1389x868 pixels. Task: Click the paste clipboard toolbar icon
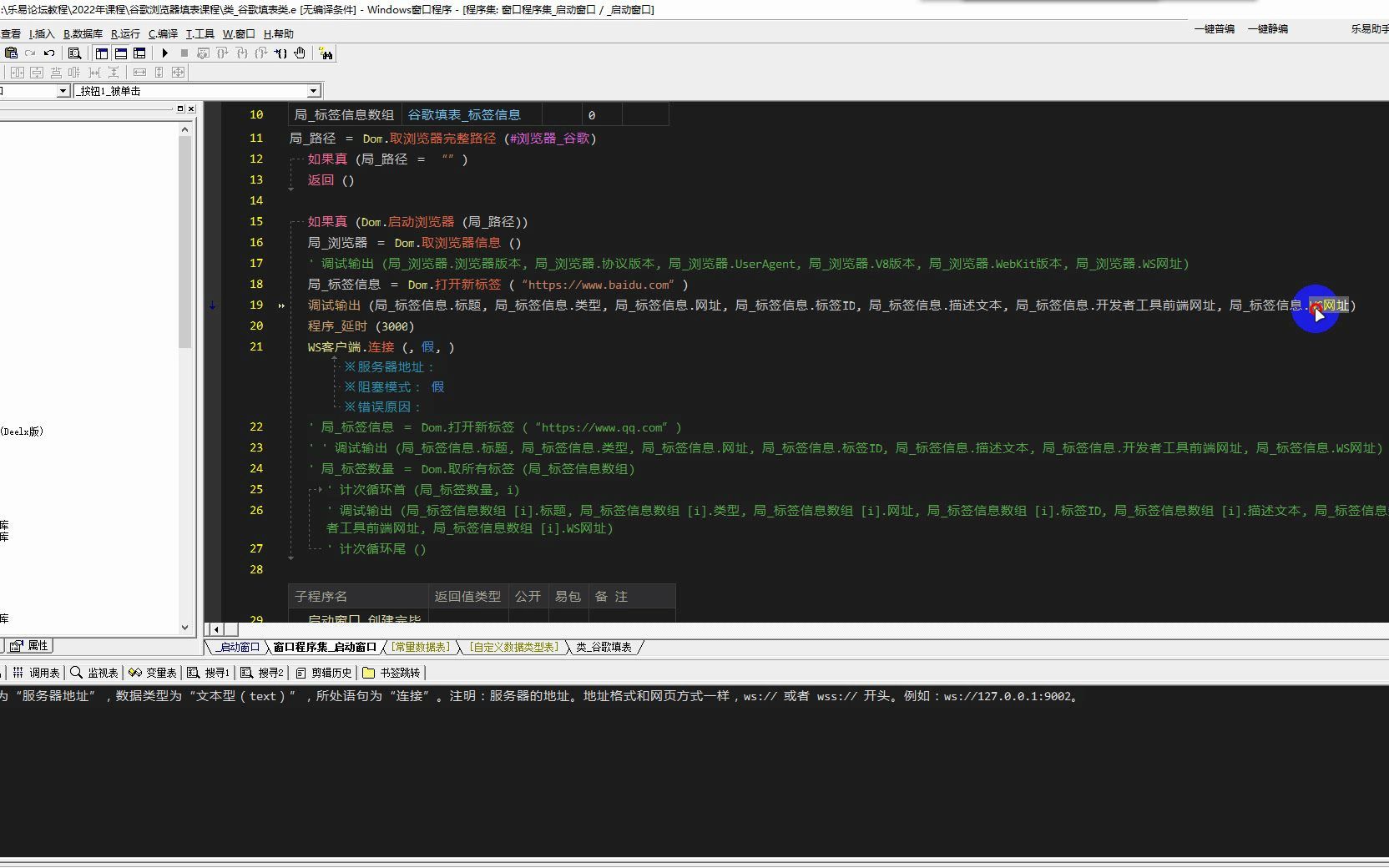coord(11,53)
